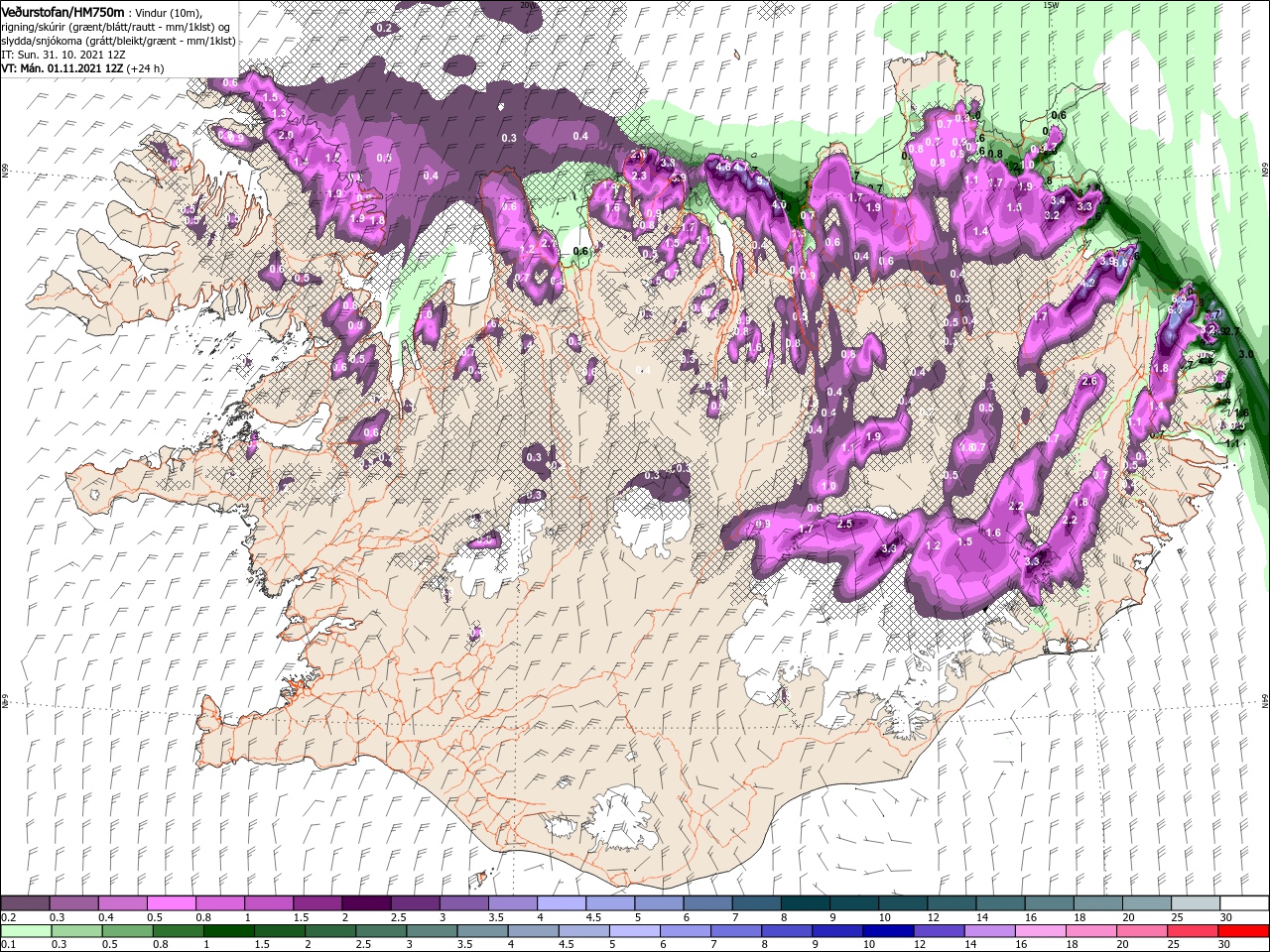Screen dimensions: 1270x952
Task: Pick the darkest purple 2–2.5 snow scale swatch
Action: pyautogui.click(x=366, y=903)
